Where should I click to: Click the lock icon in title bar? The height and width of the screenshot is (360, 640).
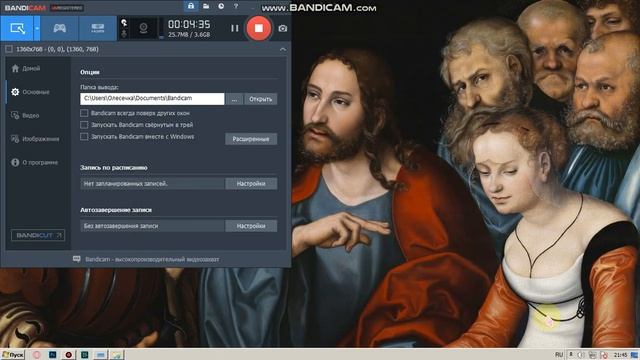point(191,6)
